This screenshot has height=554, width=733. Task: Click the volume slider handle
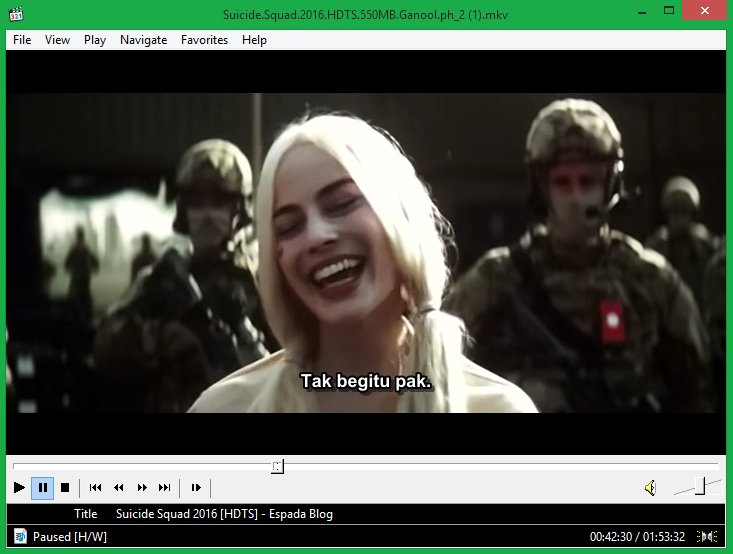700,486
